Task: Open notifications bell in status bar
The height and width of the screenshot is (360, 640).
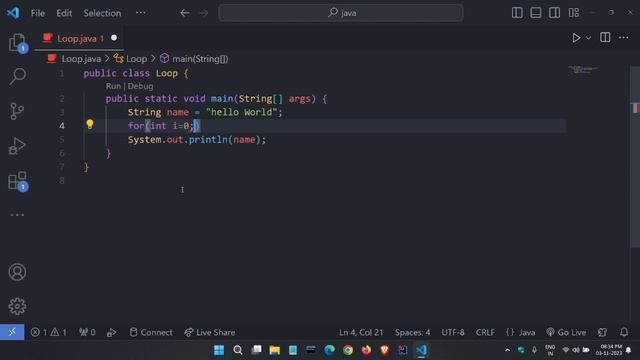Action: pyautogui.click(x=624, y=332)
